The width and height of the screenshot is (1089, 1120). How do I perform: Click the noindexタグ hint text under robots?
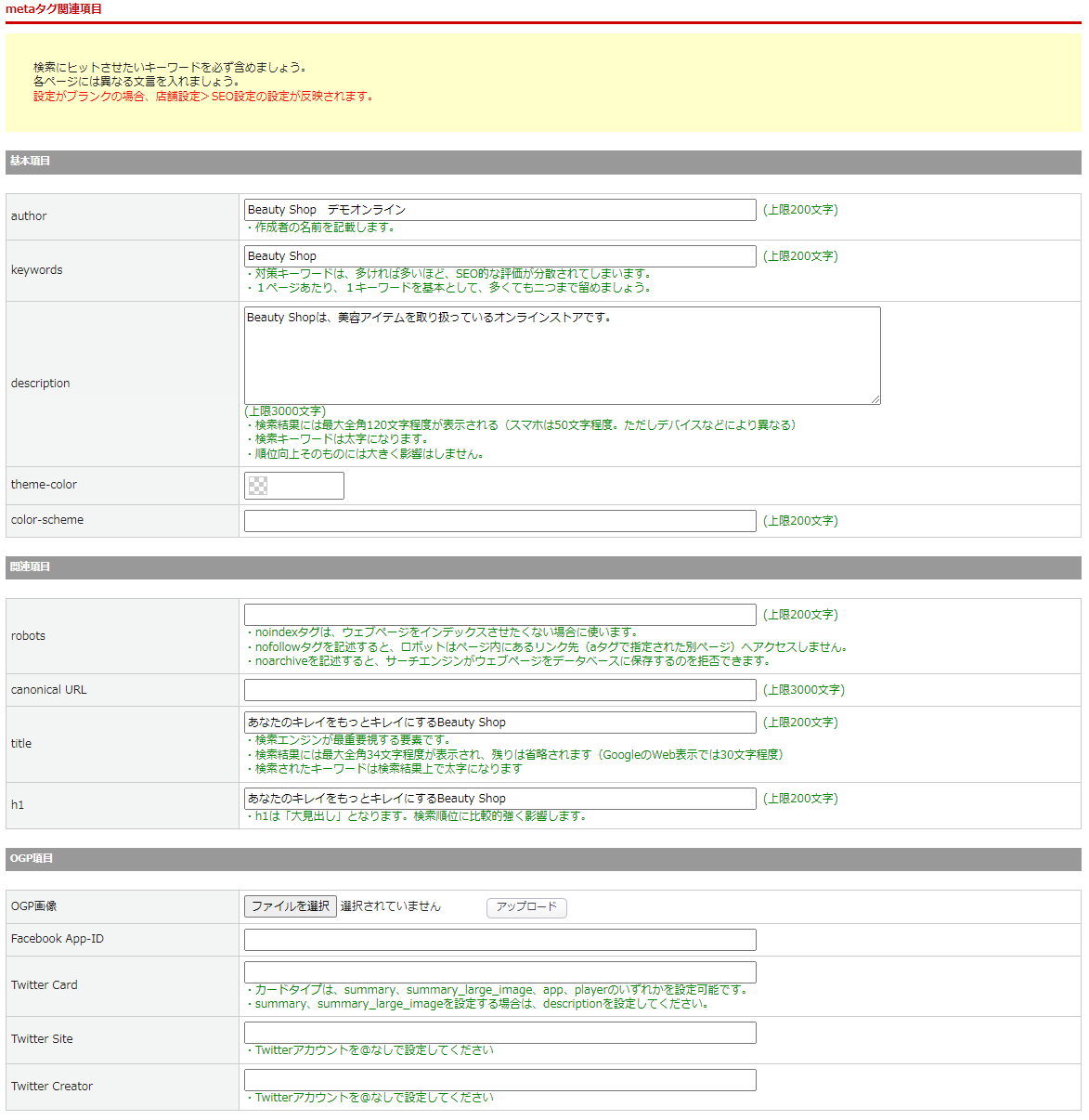pyautogui.click(x=442, y=632)
